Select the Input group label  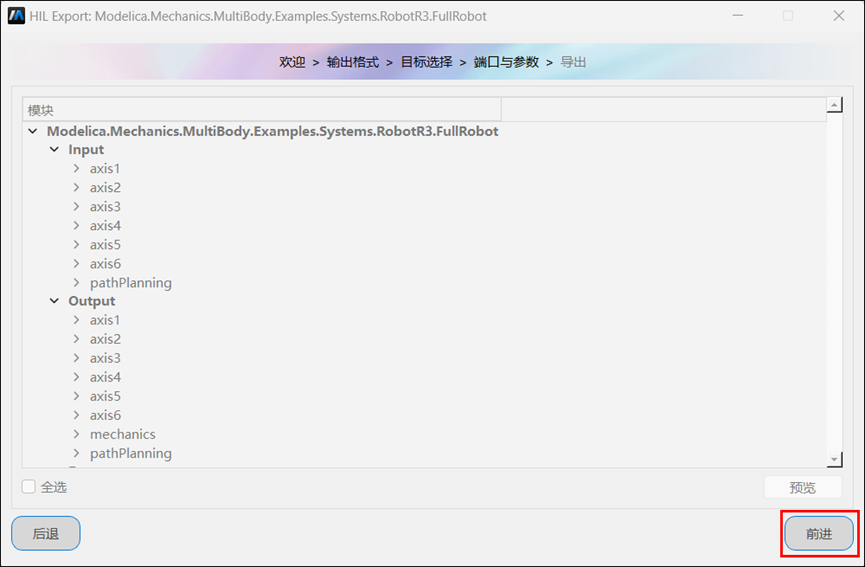(86, 150)
